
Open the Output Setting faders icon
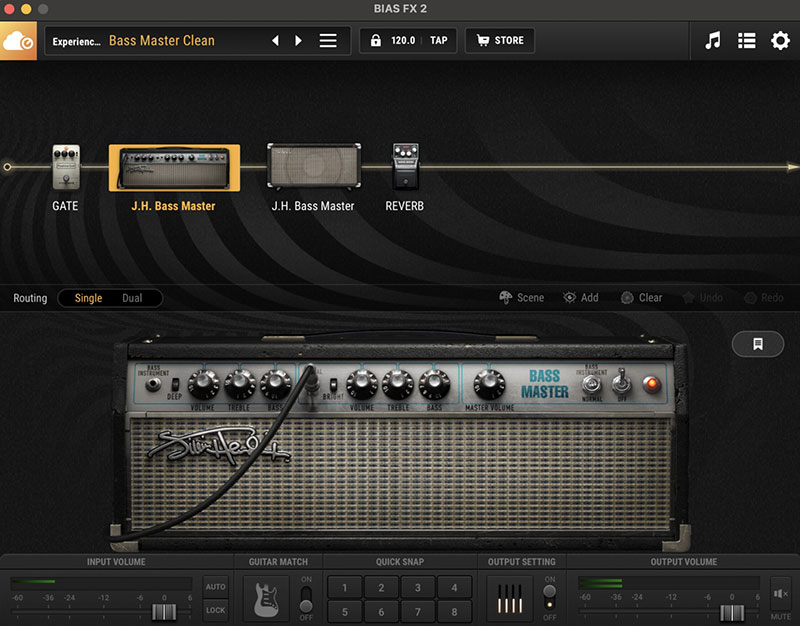(510, 599)
